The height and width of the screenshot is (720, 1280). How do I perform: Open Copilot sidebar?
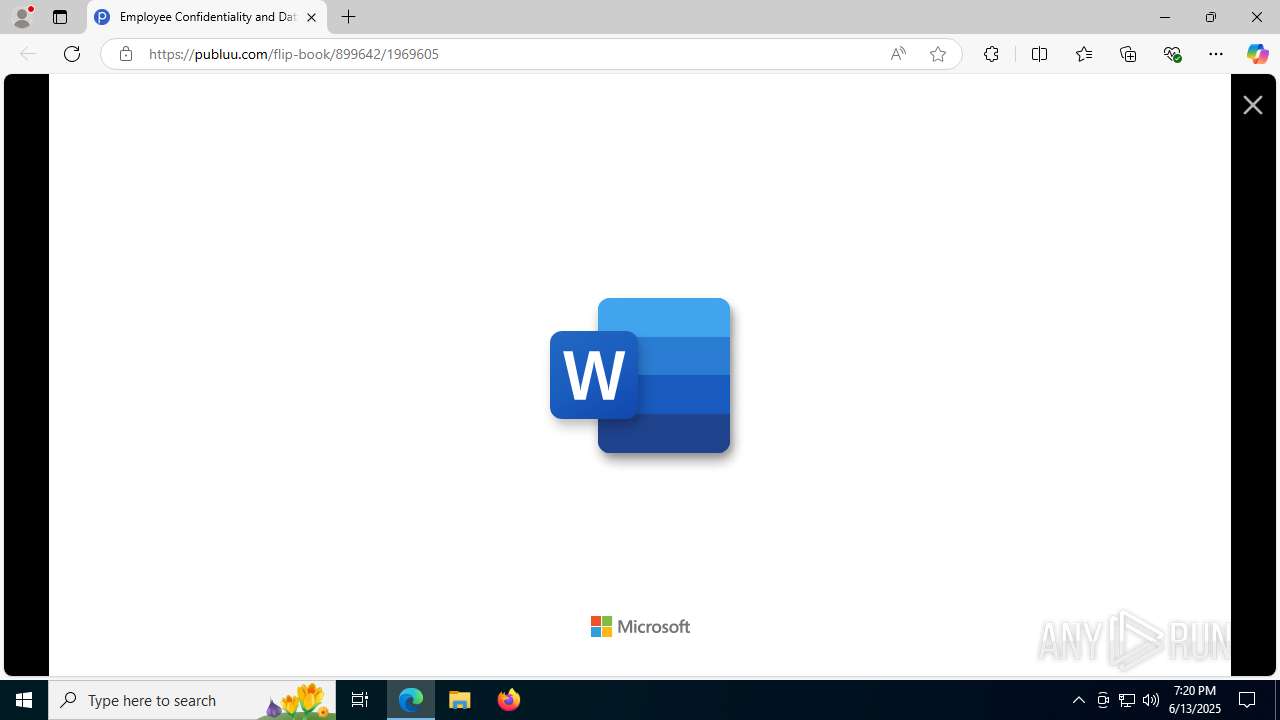coord(1257,54)
